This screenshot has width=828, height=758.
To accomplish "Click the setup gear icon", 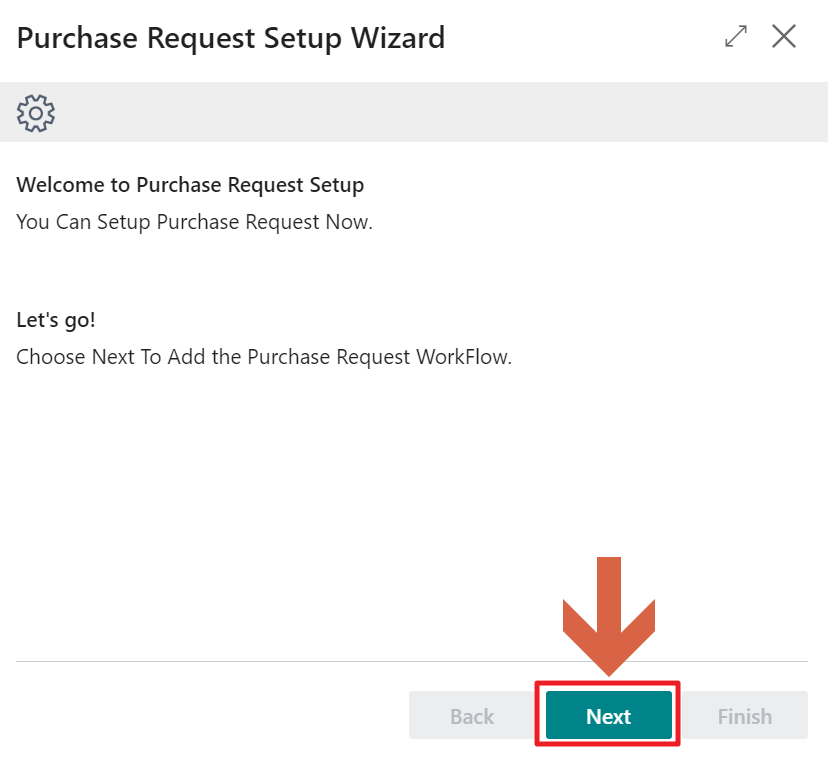I will (36, 113).
